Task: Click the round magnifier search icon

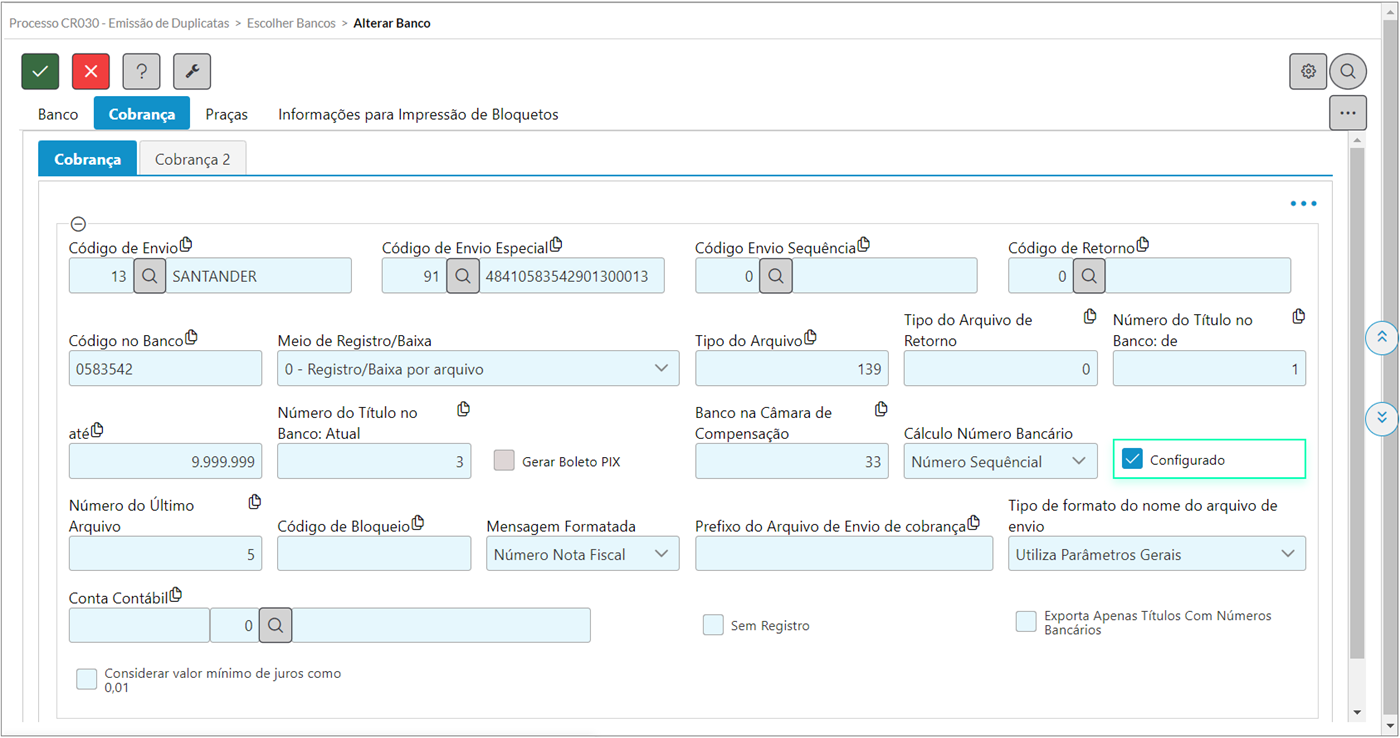Action: tap(1348, 72)
